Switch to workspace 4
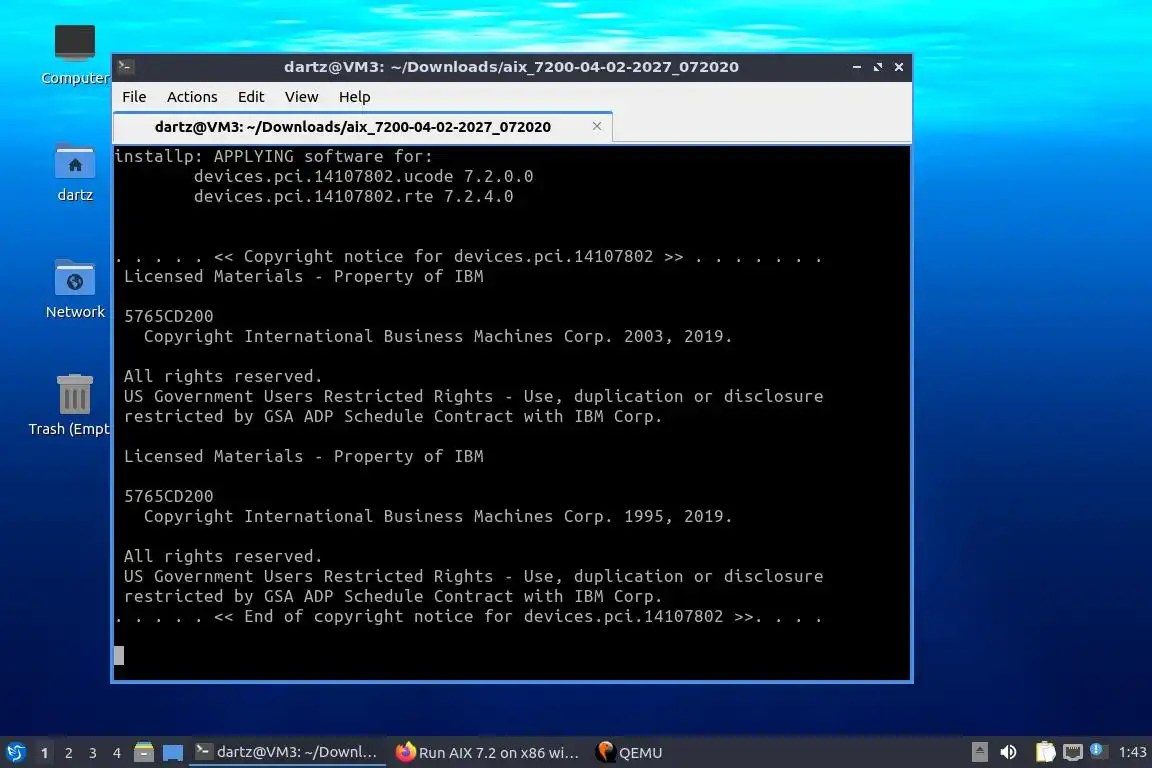Viewport: 1152px width, 768px height. [x=117, y=753]
